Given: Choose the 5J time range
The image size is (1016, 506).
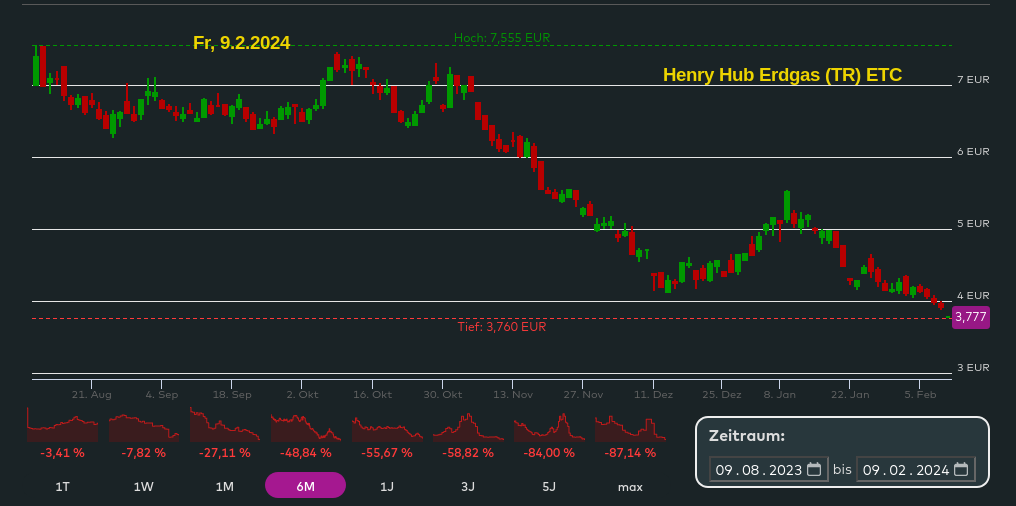Looking at the screenshot, I should click(549, 487).
